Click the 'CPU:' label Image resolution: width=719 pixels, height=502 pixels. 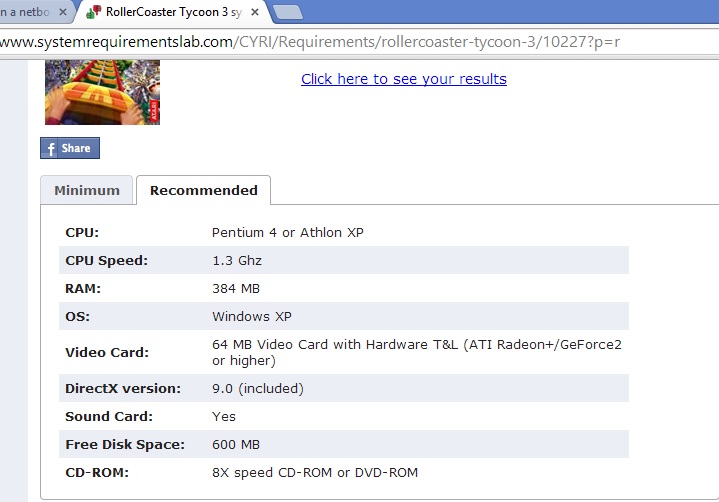coord(82,232)
